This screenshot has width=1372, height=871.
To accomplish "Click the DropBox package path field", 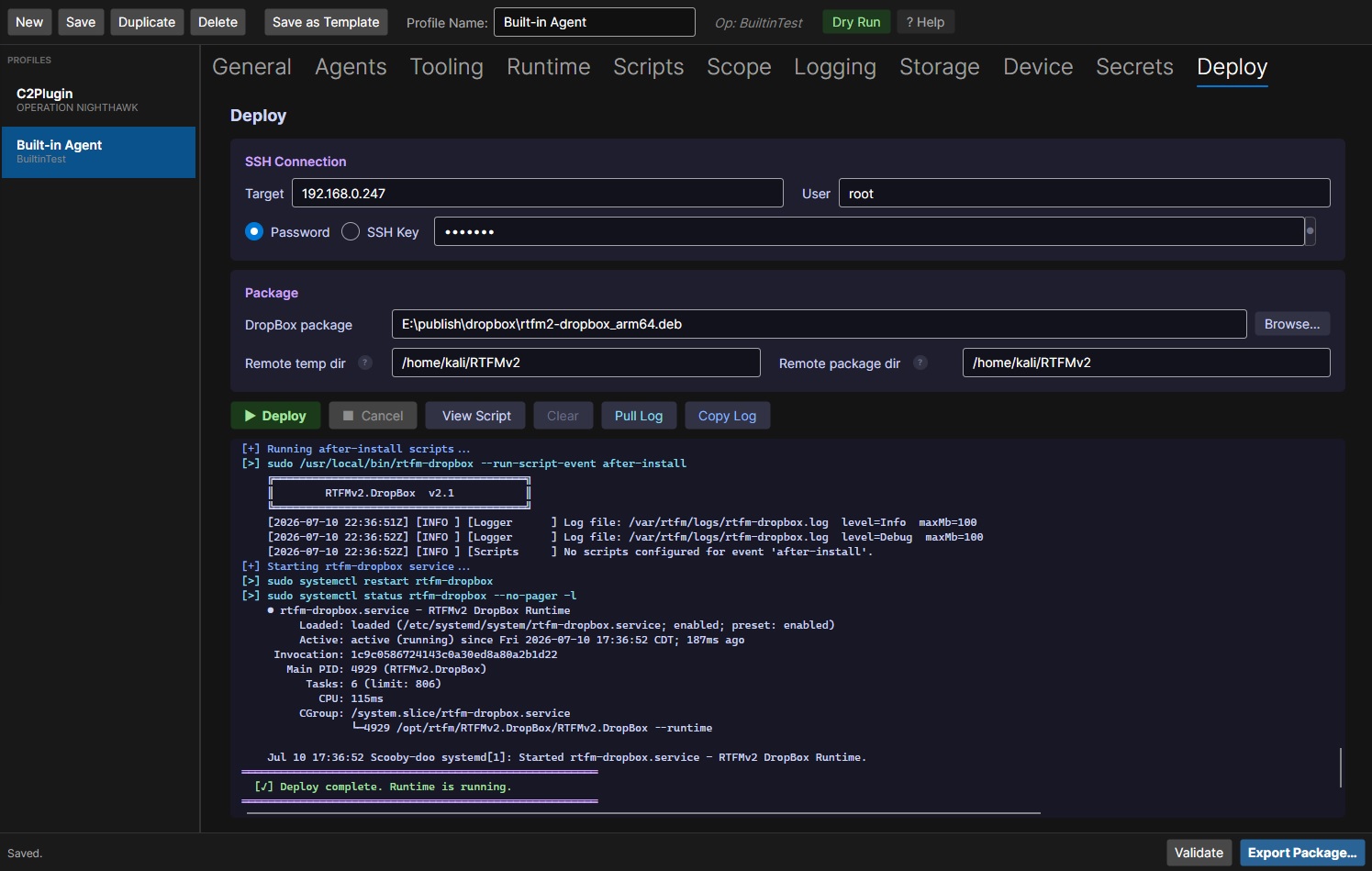I will point(820,324).
